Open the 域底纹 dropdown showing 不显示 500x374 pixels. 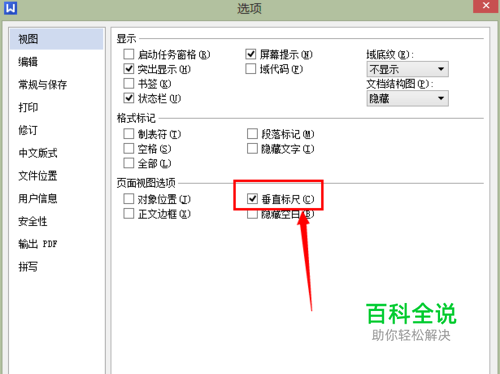[x=407, y=69]
